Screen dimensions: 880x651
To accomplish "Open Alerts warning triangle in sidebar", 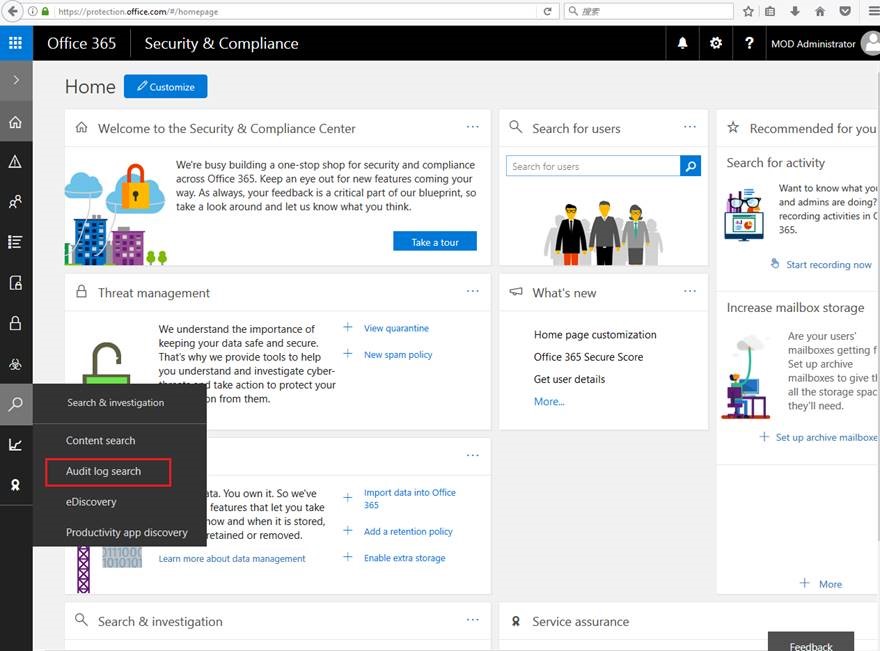I will click(16, 162).
